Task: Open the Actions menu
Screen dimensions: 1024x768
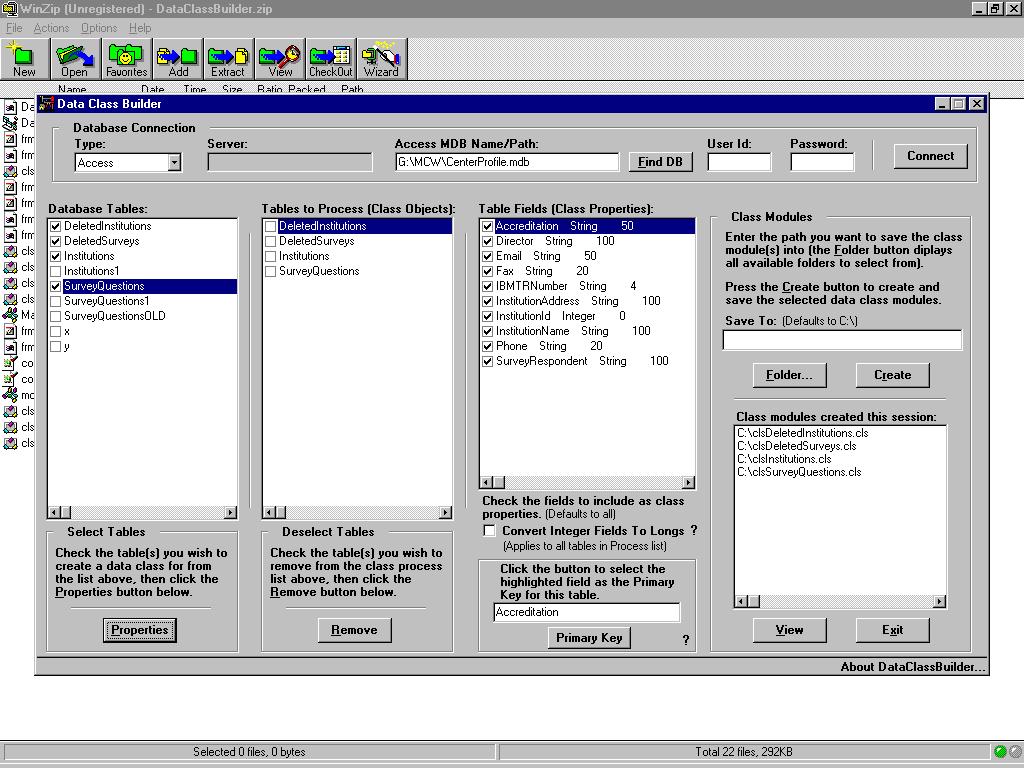Action: (x=51, y=28)
